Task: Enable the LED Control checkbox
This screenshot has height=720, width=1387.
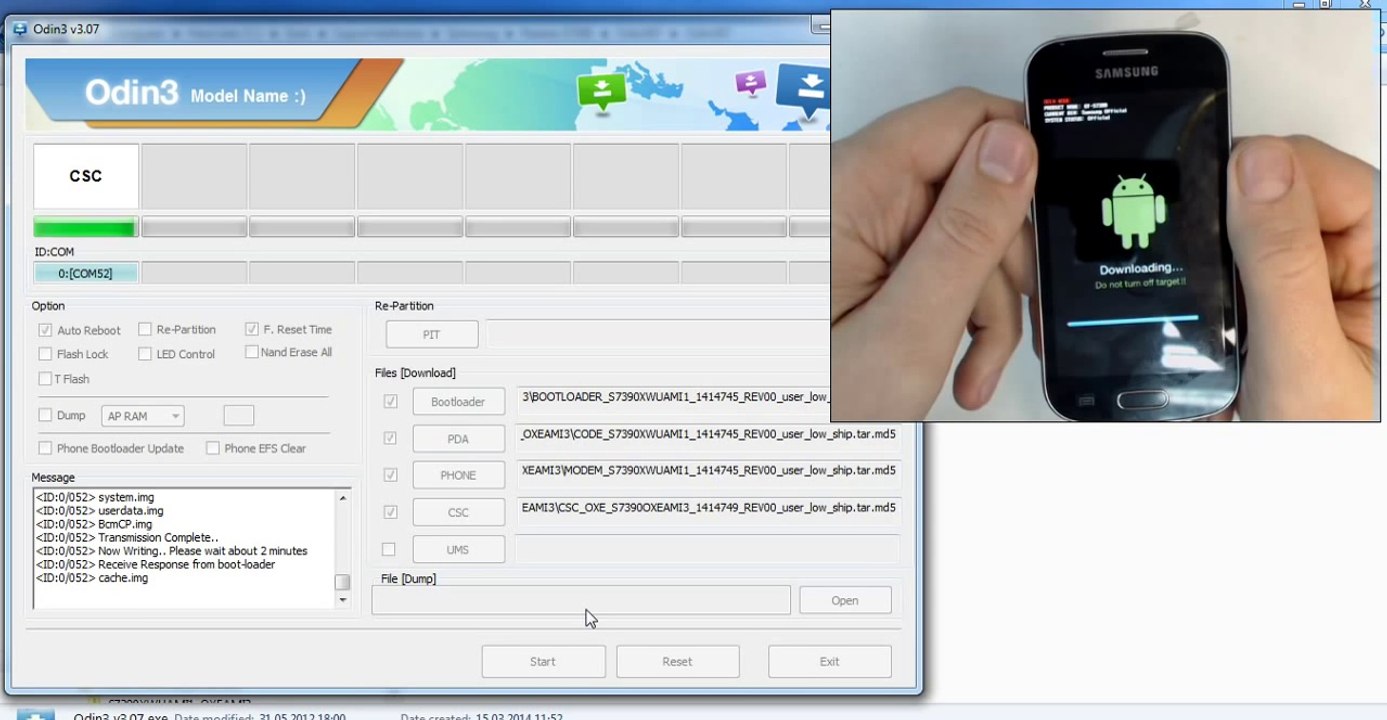Action: [145, 354]
